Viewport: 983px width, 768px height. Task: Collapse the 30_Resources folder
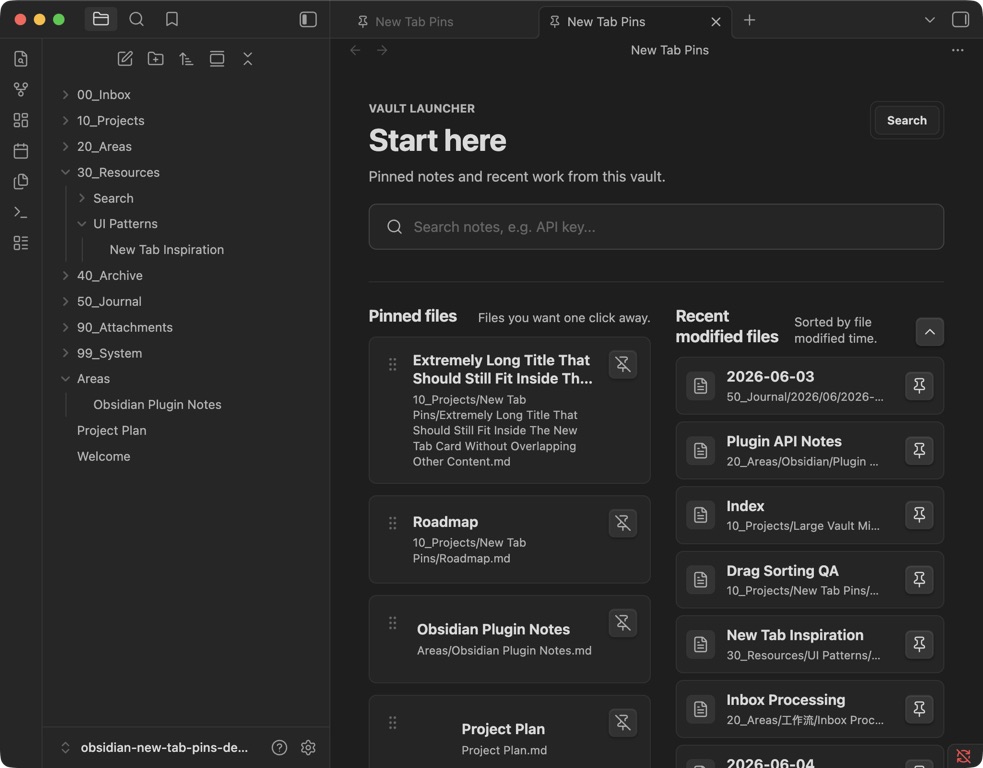tap(65, 172)
